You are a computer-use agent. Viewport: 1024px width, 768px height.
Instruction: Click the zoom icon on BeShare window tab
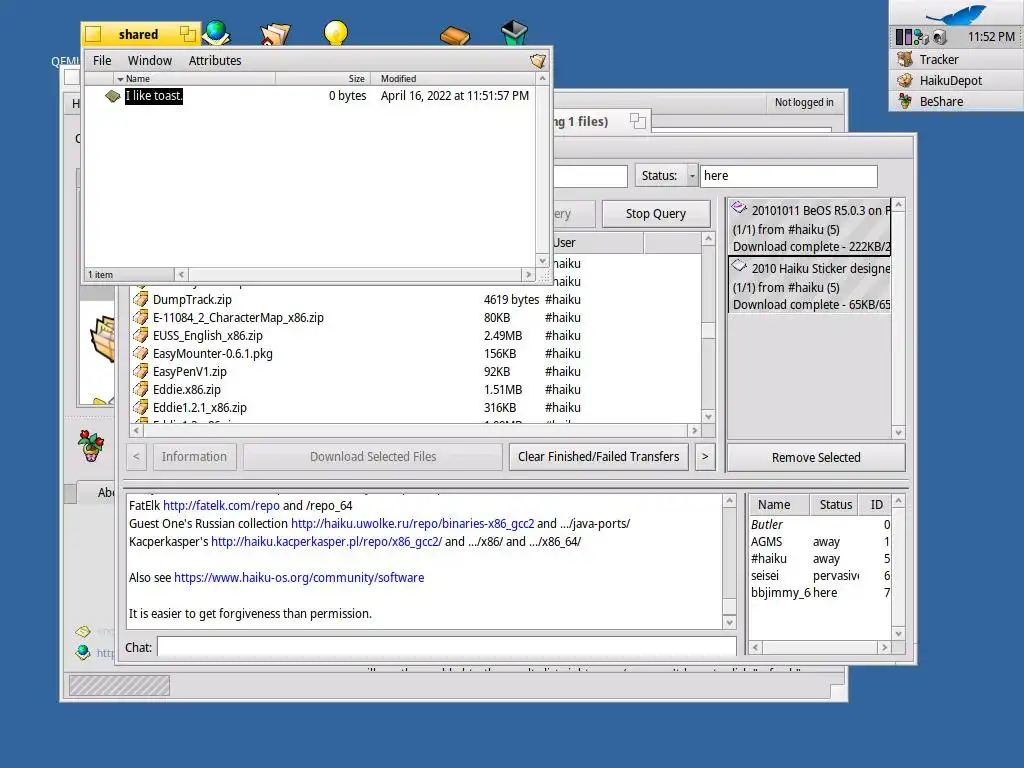click(x=638, y=121)
